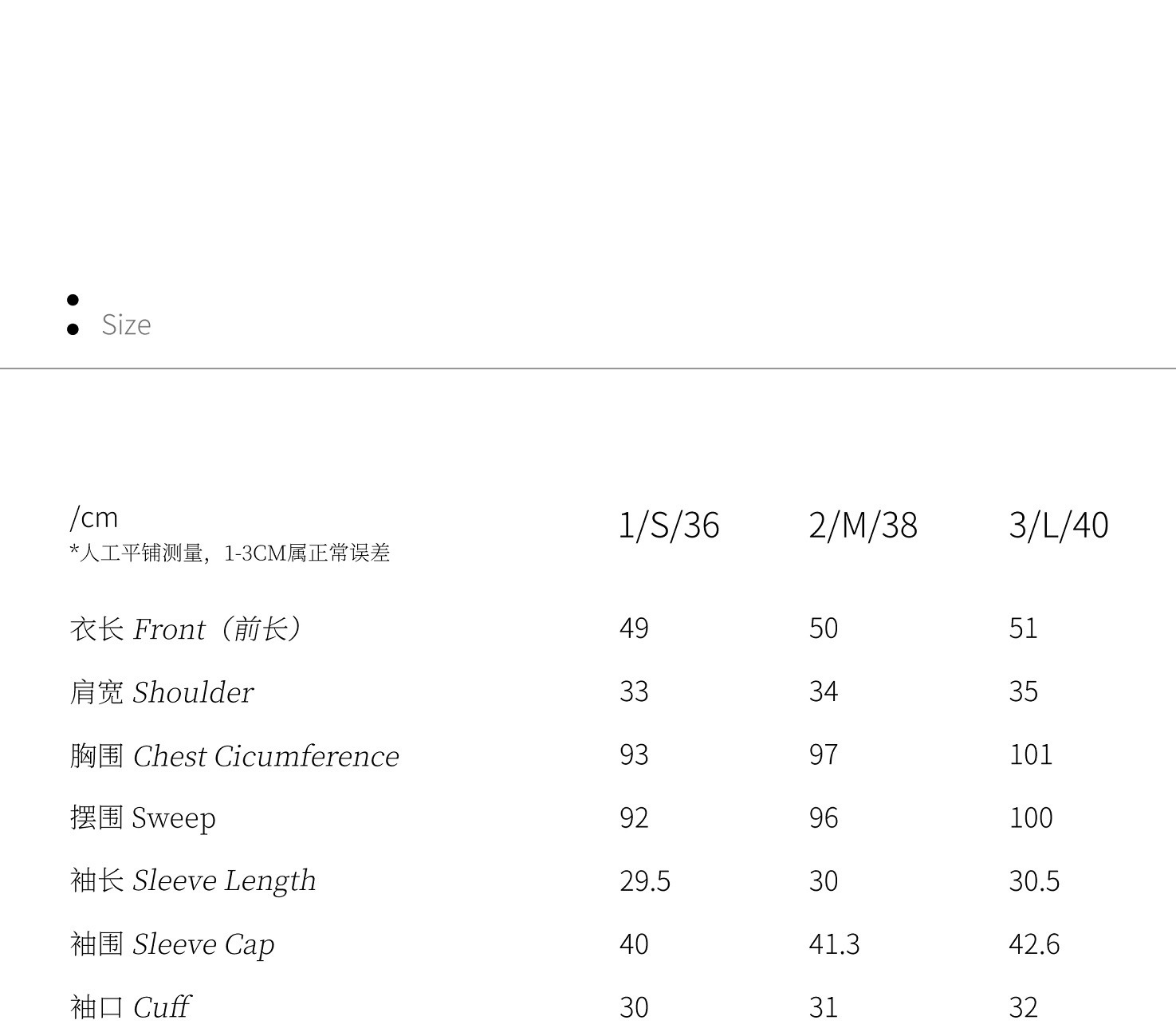Select the 1/S/36 size column header
This screenshot has height=1028, width=1176.
pos(669,526)
